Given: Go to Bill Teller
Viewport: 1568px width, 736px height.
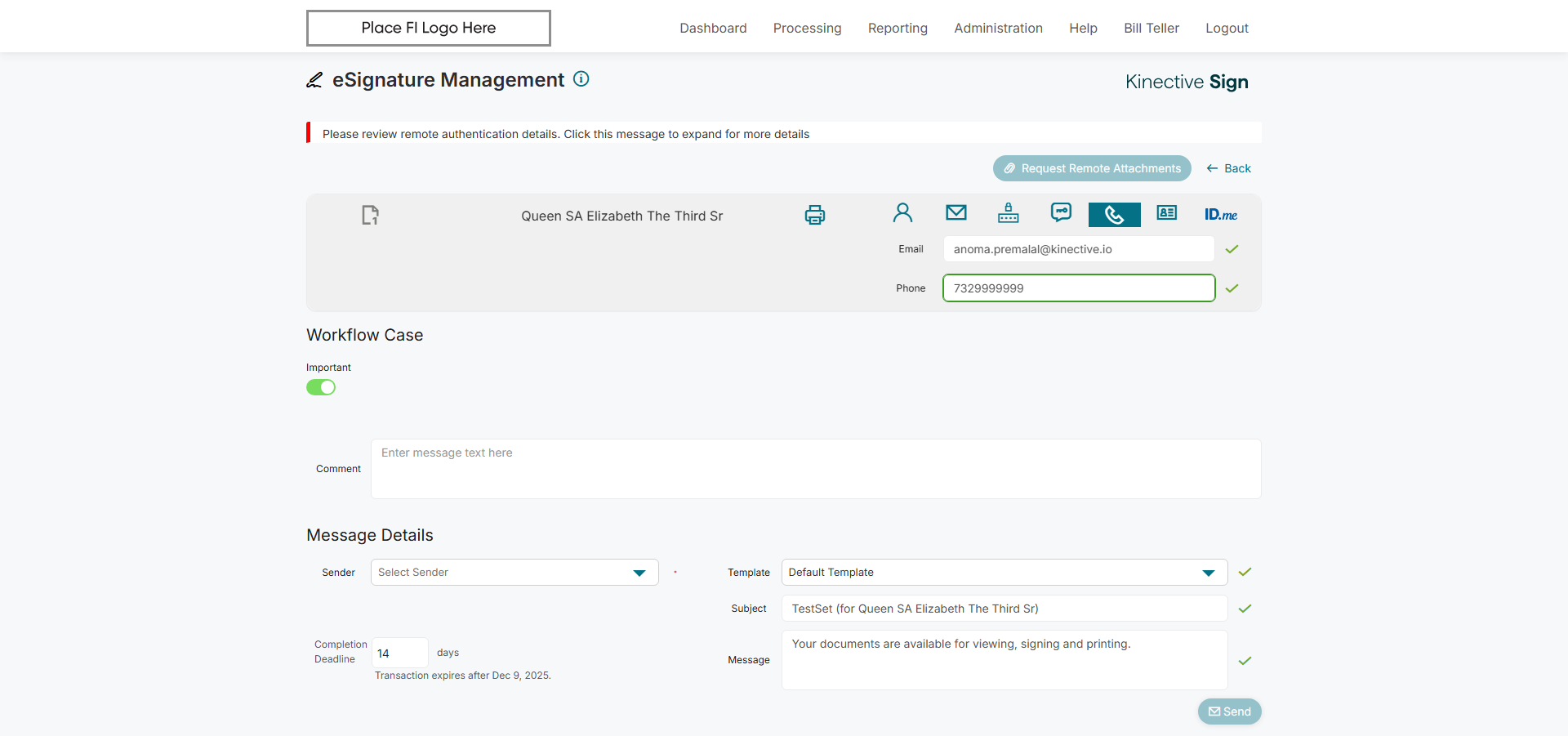Looking at the screenshot, I should coord(1151,28).
